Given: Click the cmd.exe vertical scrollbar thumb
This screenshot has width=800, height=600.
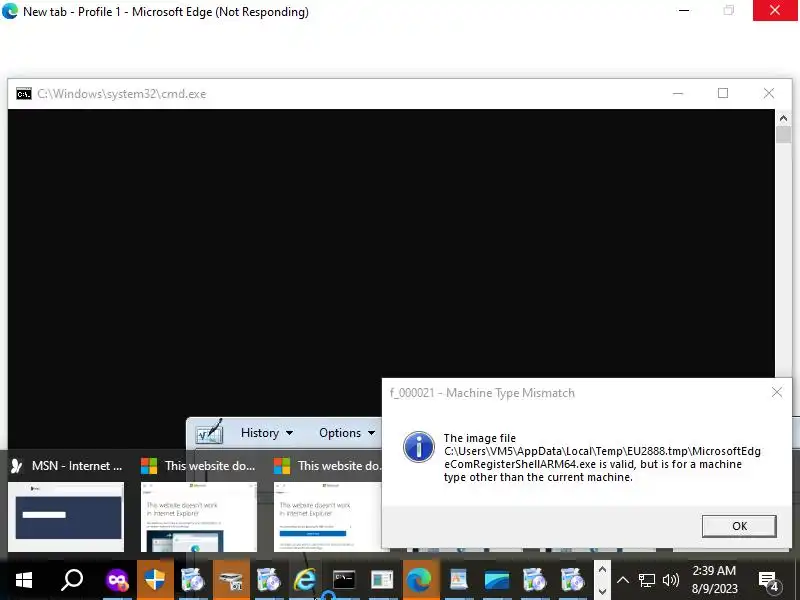Looking at the screenshot, I should (x=783, y=135).
